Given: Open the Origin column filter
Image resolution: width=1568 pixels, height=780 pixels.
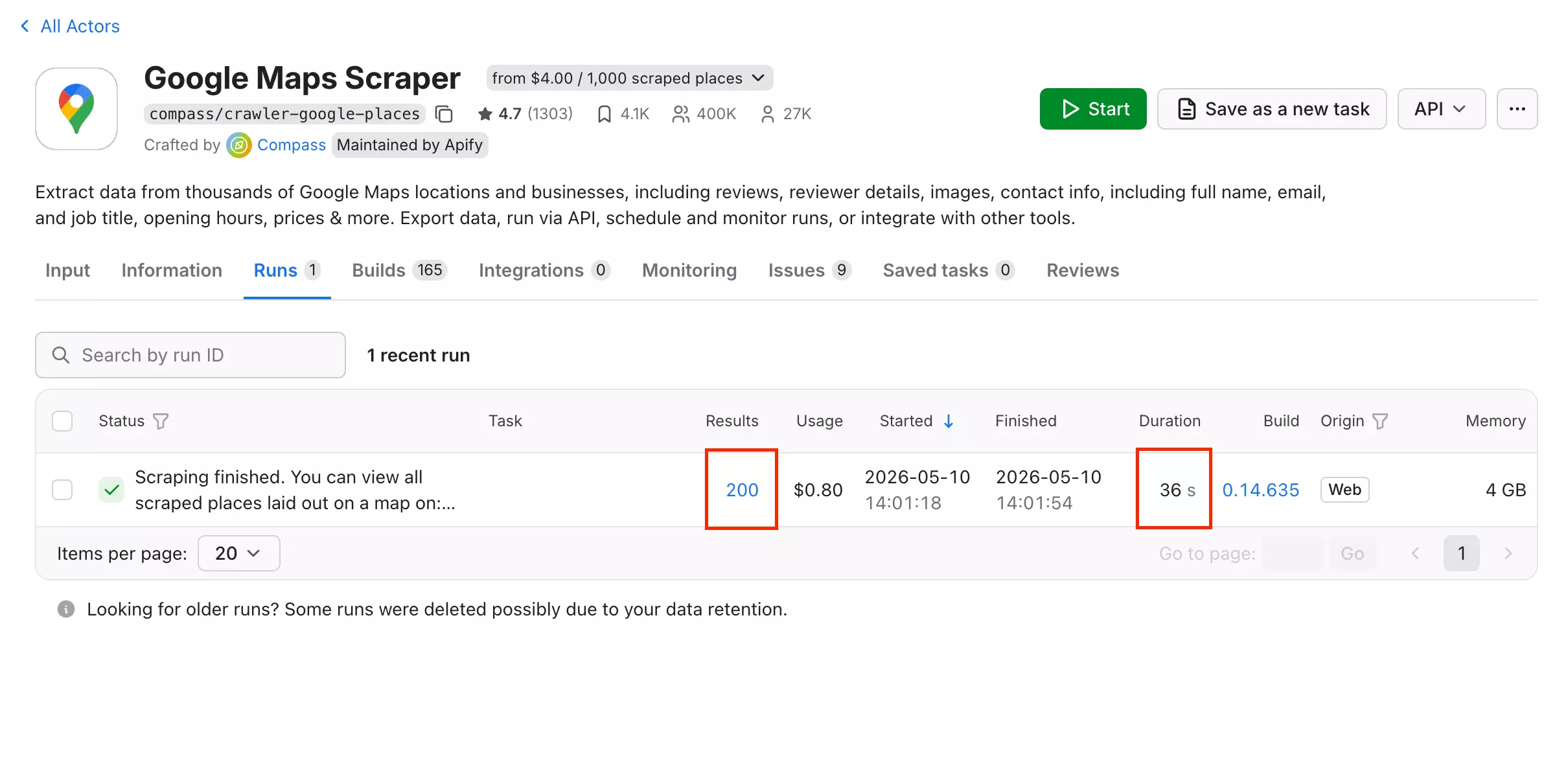Looking at the screenshot, I should (1380, 422).
